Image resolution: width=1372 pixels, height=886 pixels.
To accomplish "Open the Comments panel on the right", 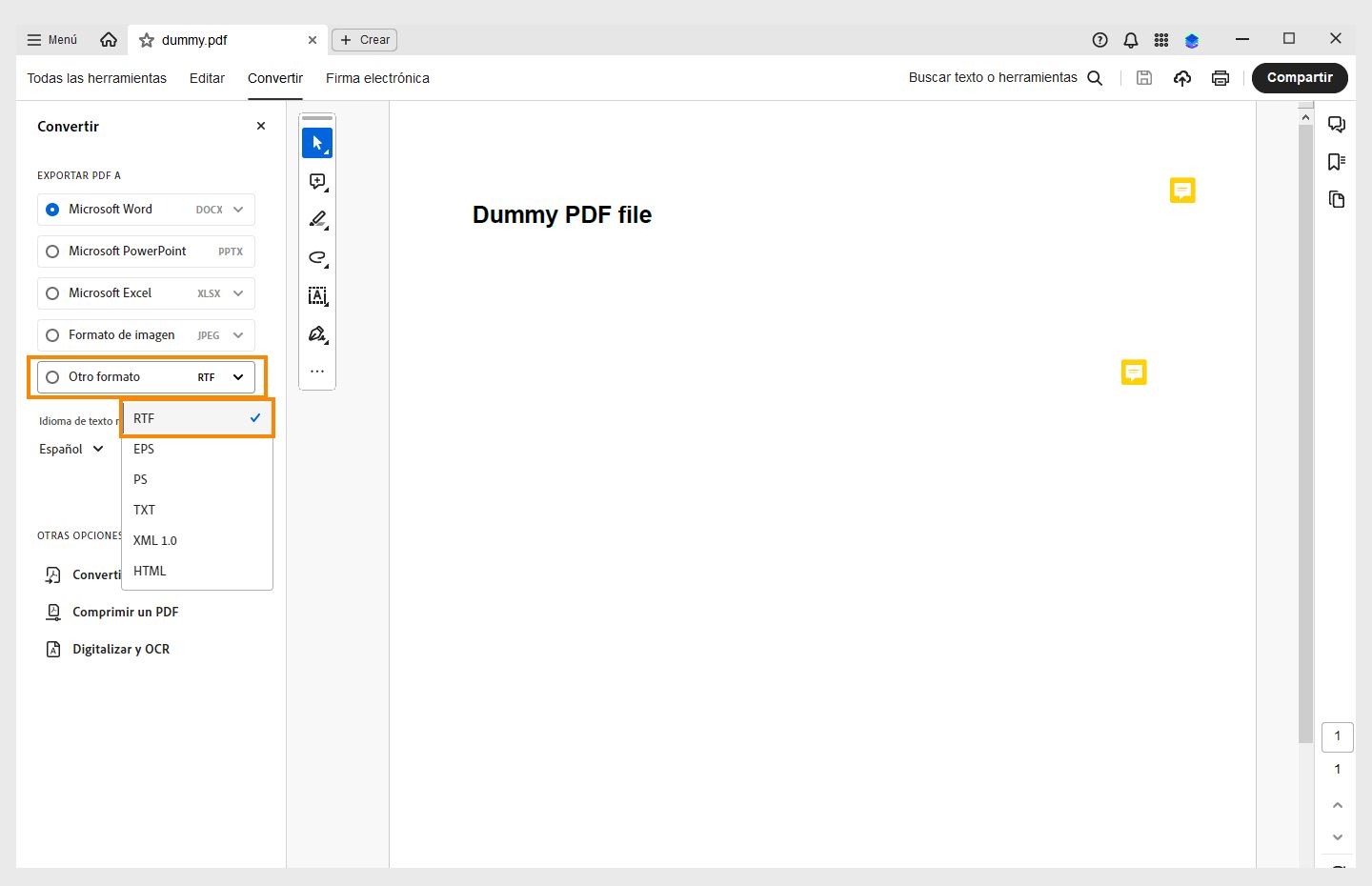I will click(1337, 124).
